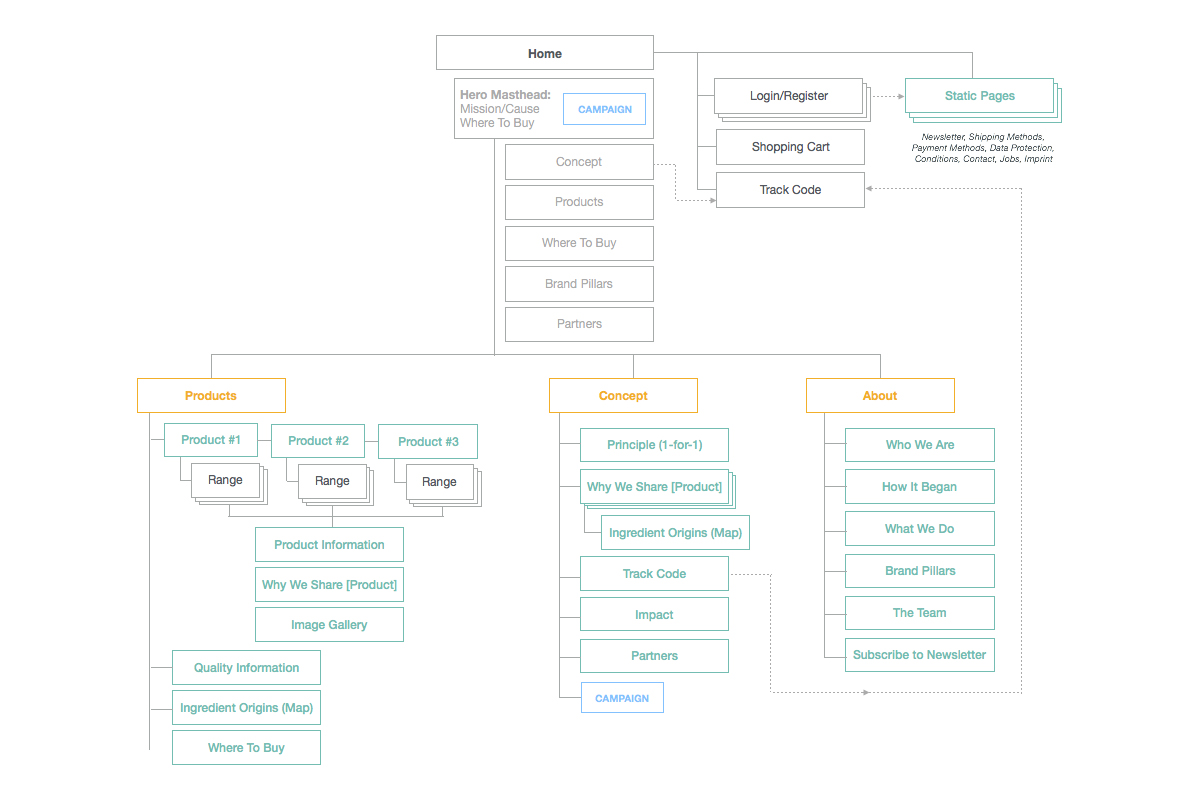This screenshot has width=1200, height=800.
Task: Click the Home box at the top
Action: coord(545,54)
